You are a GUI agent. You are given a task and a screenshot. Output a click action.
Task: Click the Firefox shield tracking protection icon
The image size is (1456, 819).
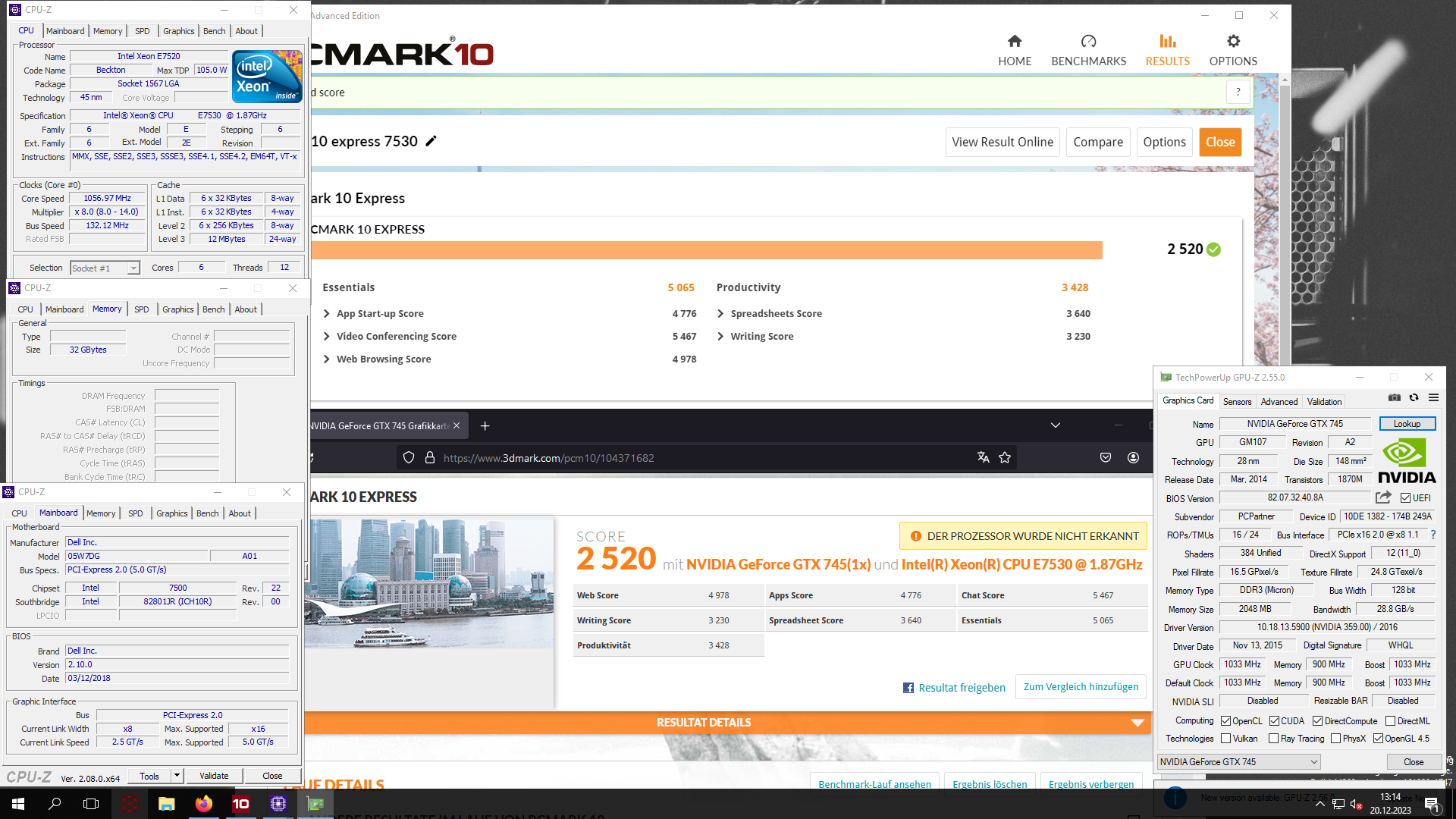pyautogui.click(x=409, y=457)
